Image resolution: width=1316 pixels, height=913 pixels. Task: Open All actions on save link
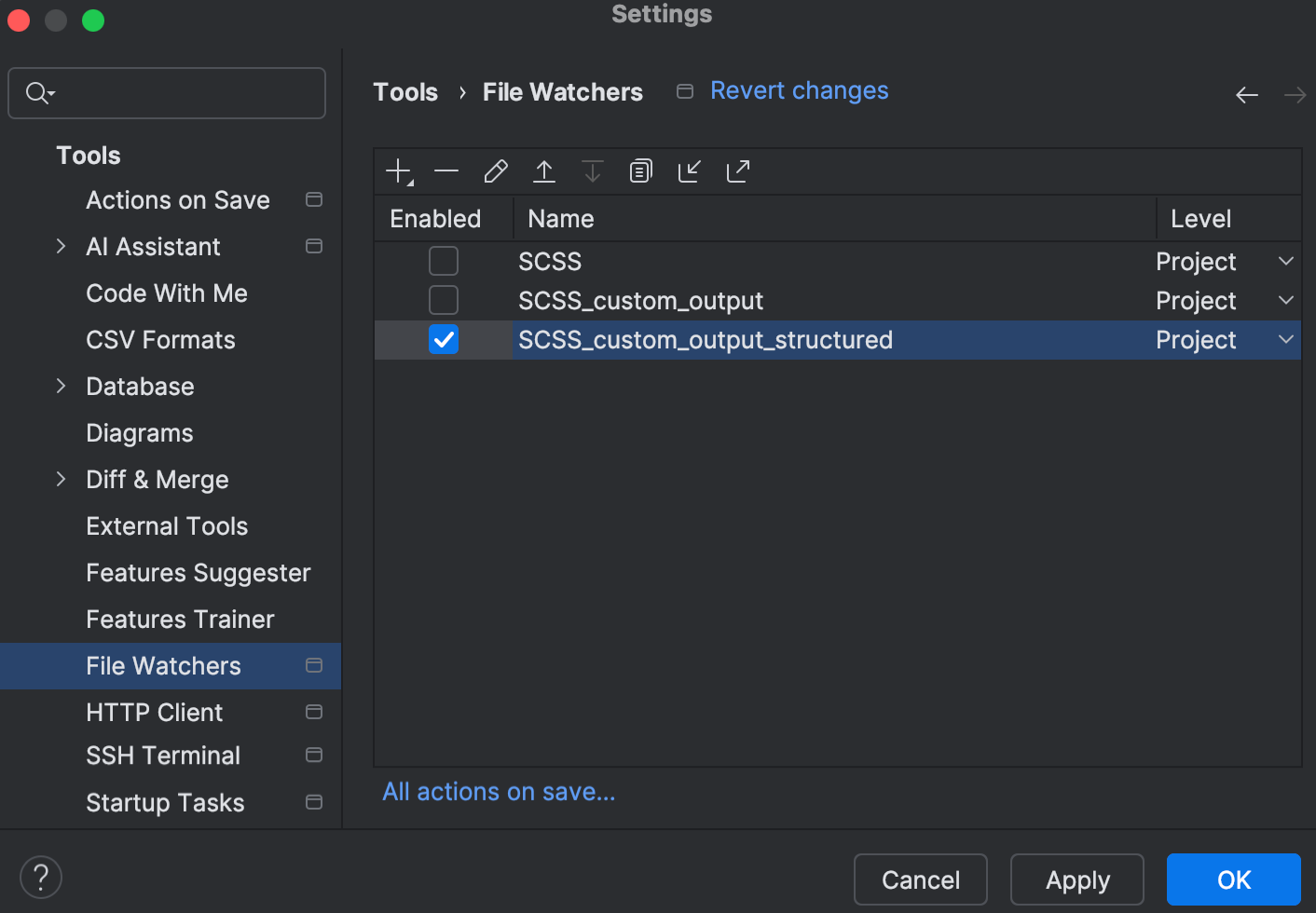click(x=499, y=791)
